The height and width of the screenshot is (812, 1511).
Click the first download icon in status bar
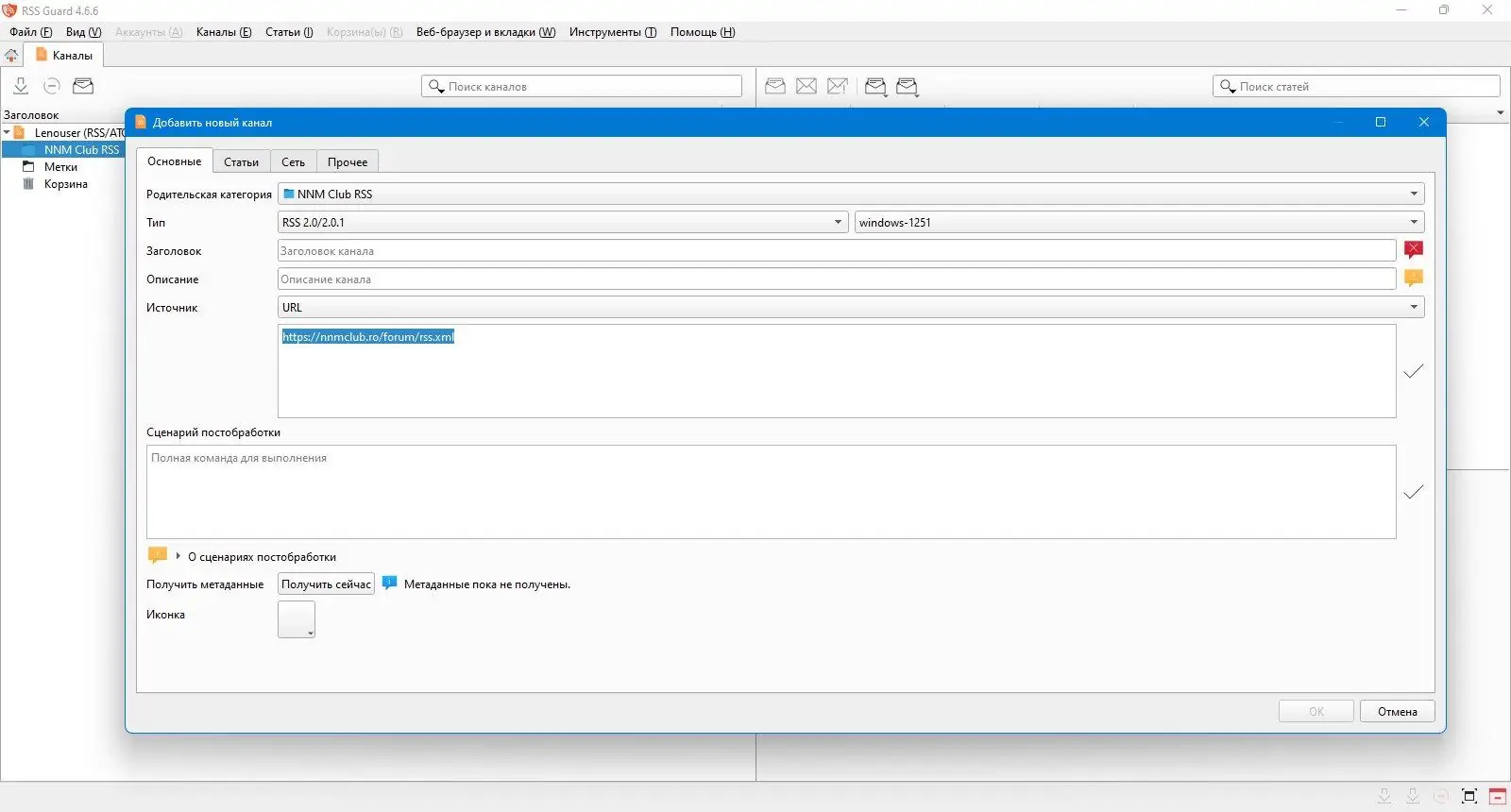point(1384,796)
